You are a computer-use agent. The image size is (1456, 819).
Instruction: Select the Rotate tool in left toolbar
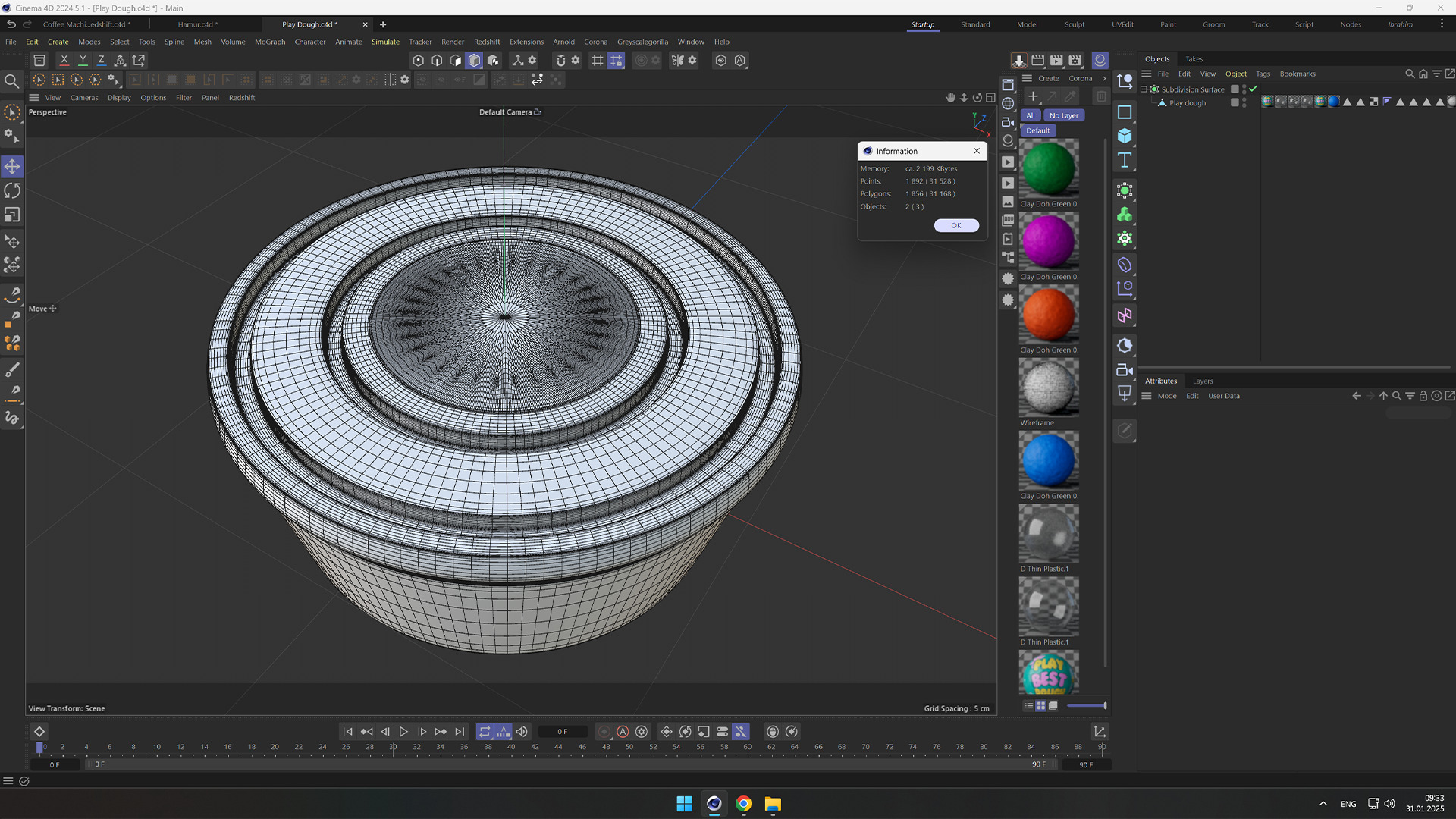12,190
